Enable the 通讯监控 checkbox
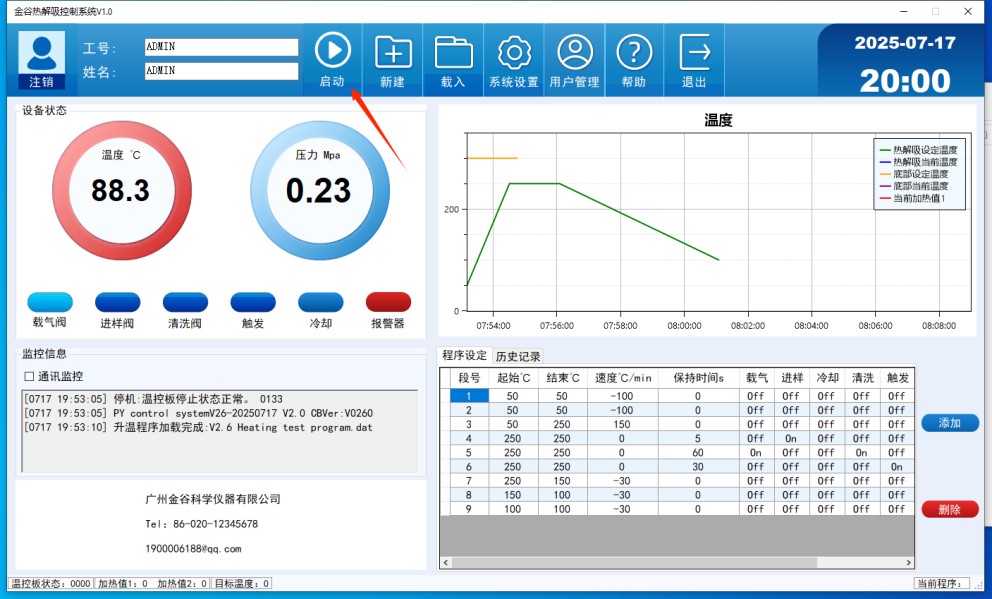 coord(29,376)
